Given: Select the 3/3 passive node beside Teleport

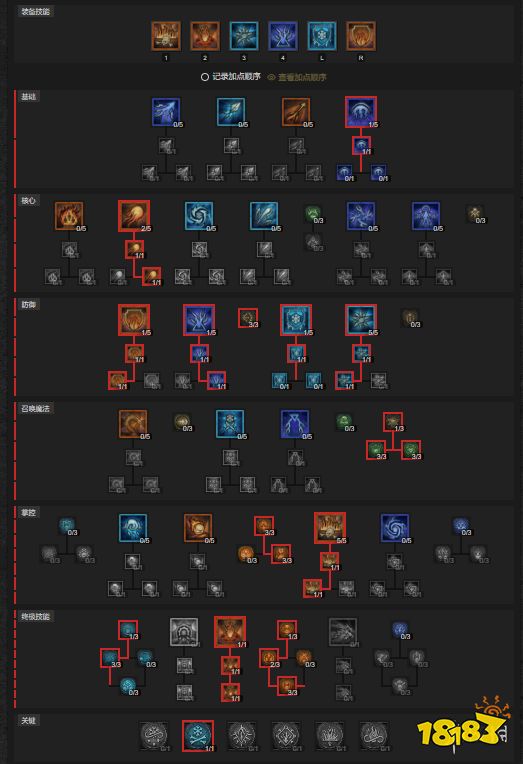Looking at the screenshot, I should click(x=248, y=318).
